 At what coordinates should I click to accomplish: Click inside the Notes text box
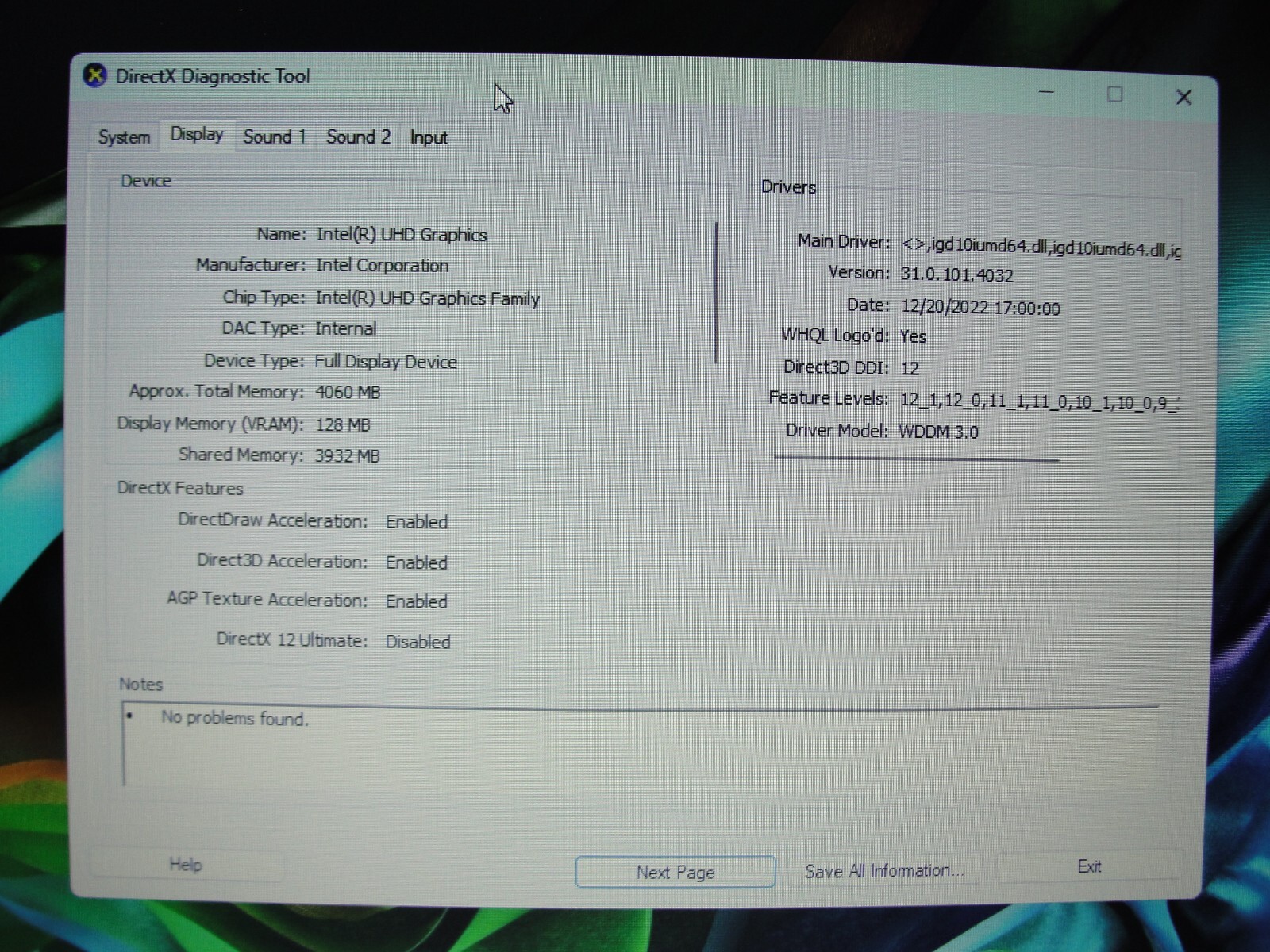[x=640, y=746]
